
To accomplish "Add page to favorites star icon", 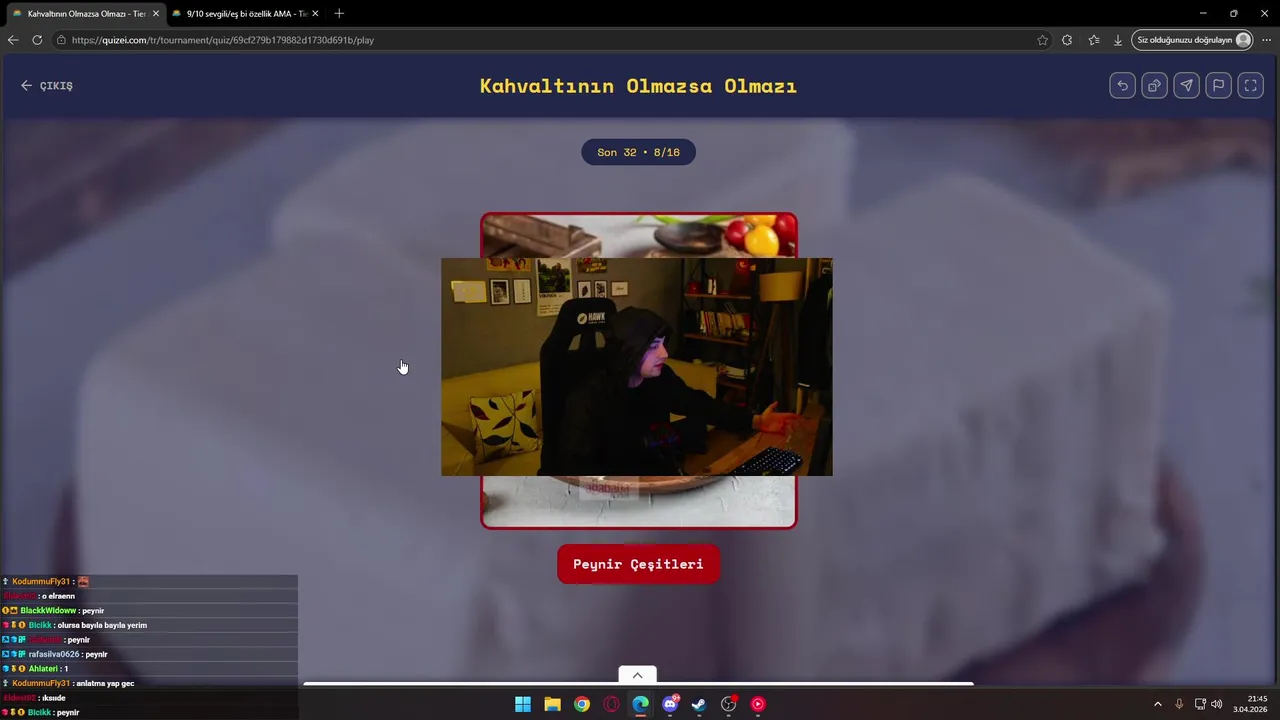I will 1042,40.
